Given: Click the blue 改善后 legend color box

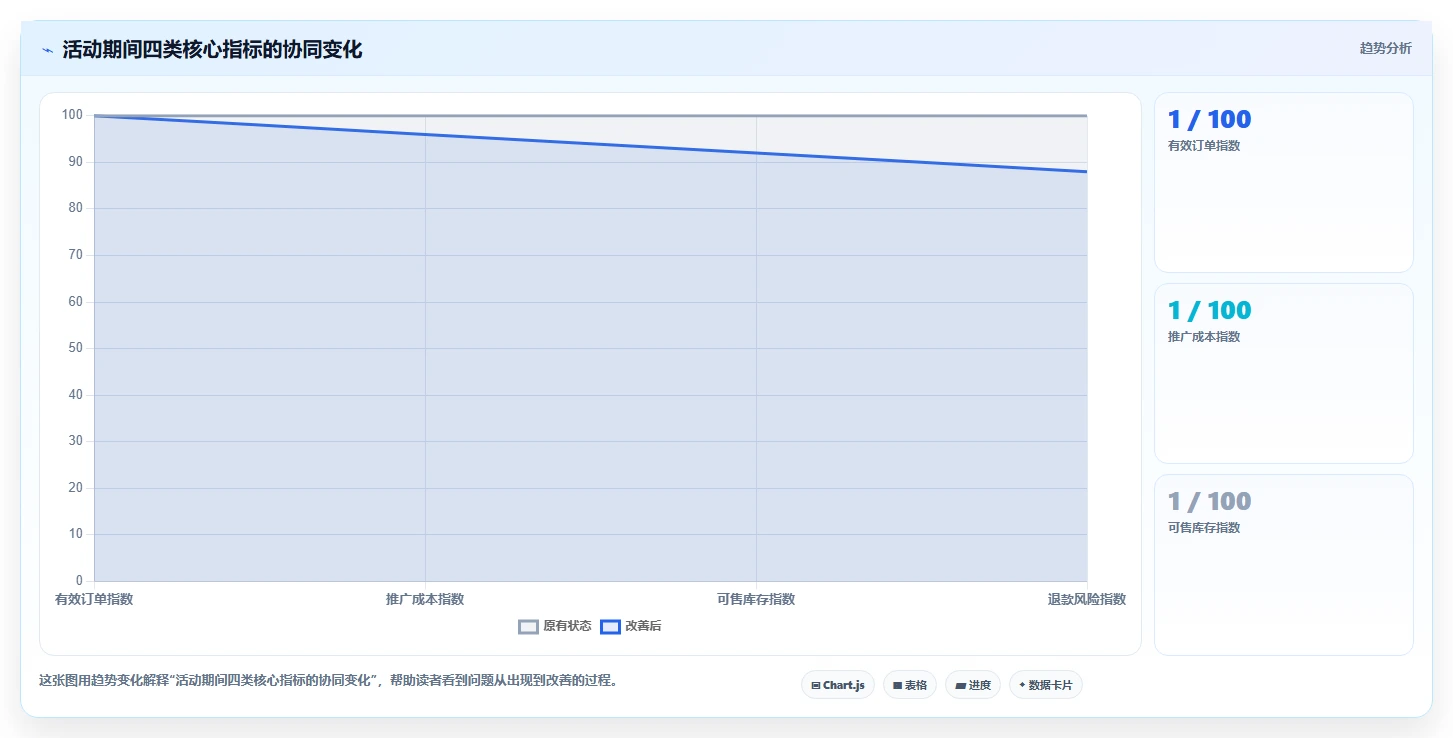Looking at the screenshot, I should pyautogui.click(x=610, y=627).
